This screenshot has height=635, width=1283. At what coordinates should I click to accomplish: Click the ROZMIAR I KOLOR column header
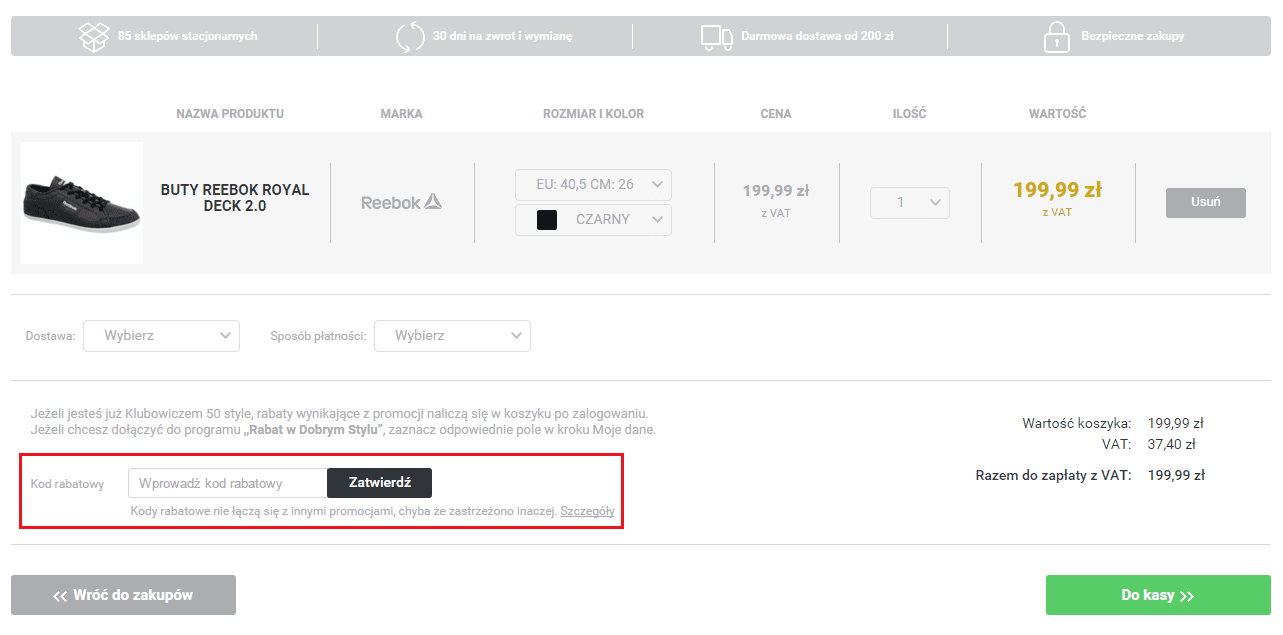tap(593, 114)
